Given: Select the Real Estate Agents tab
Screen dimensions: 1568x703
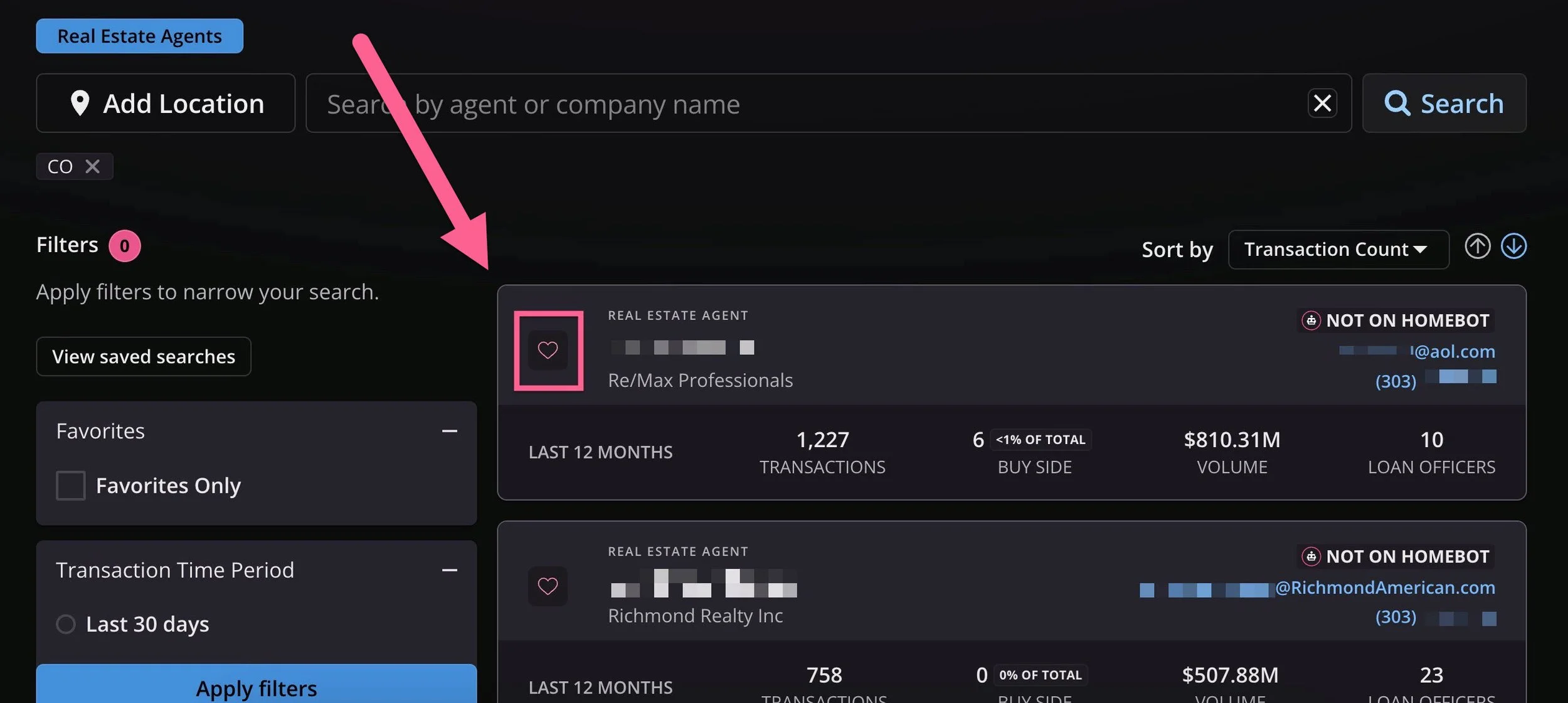Looking at the screenshot, I should (x=139, y=36).
